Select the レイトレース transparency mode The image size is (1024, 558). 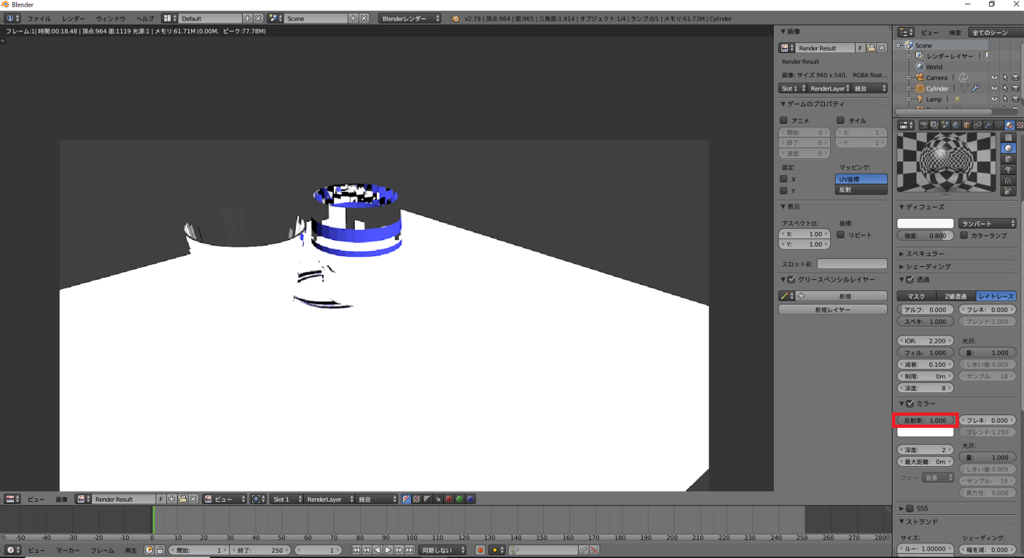pyautogui.click(x=996, y=296)
